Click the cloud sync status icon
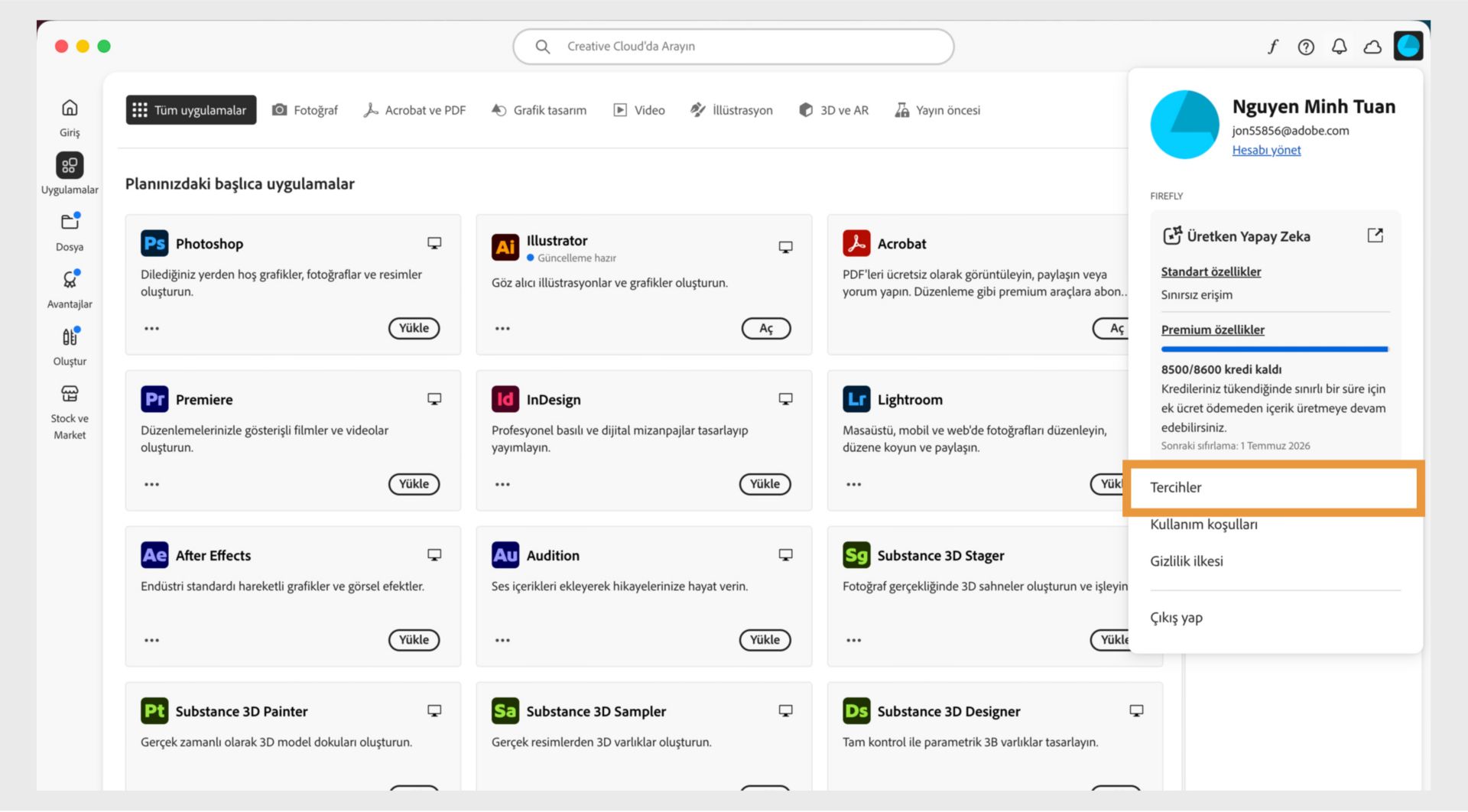This screenshot has width=1468, height=812. [x=1372, y=47]
